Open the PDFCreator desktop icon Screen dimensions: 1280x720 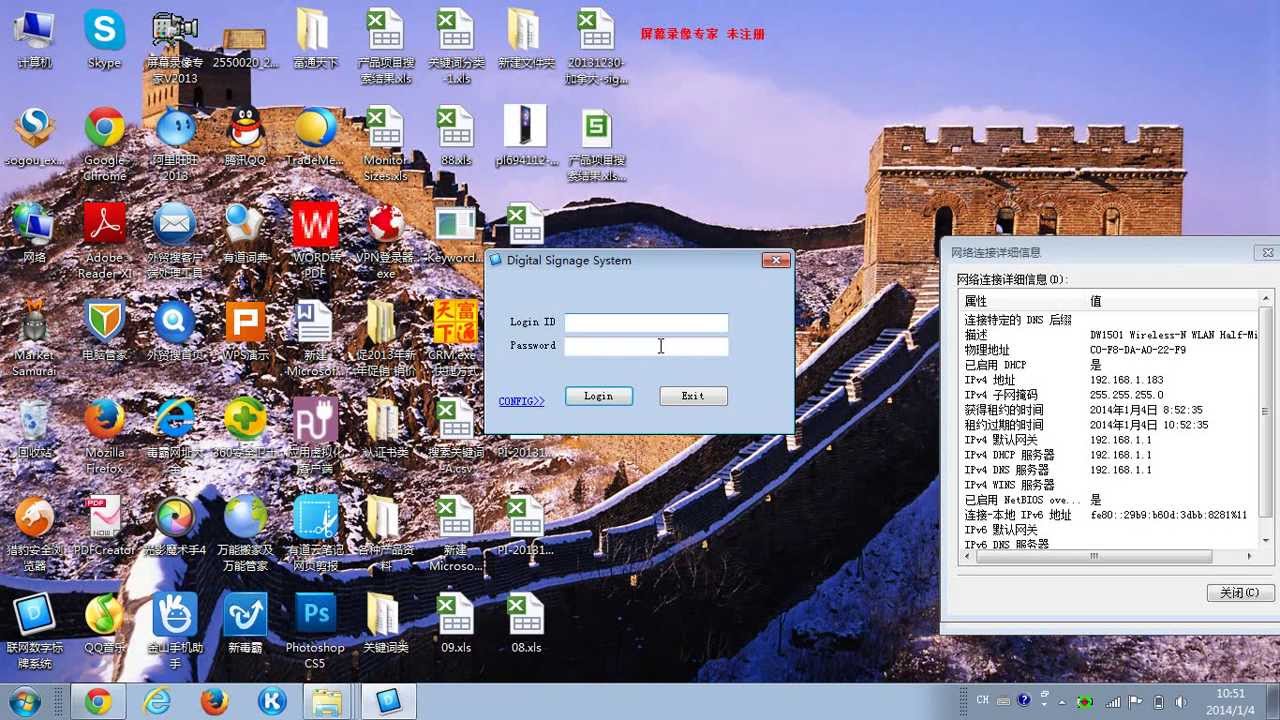[x=104, y=525]
